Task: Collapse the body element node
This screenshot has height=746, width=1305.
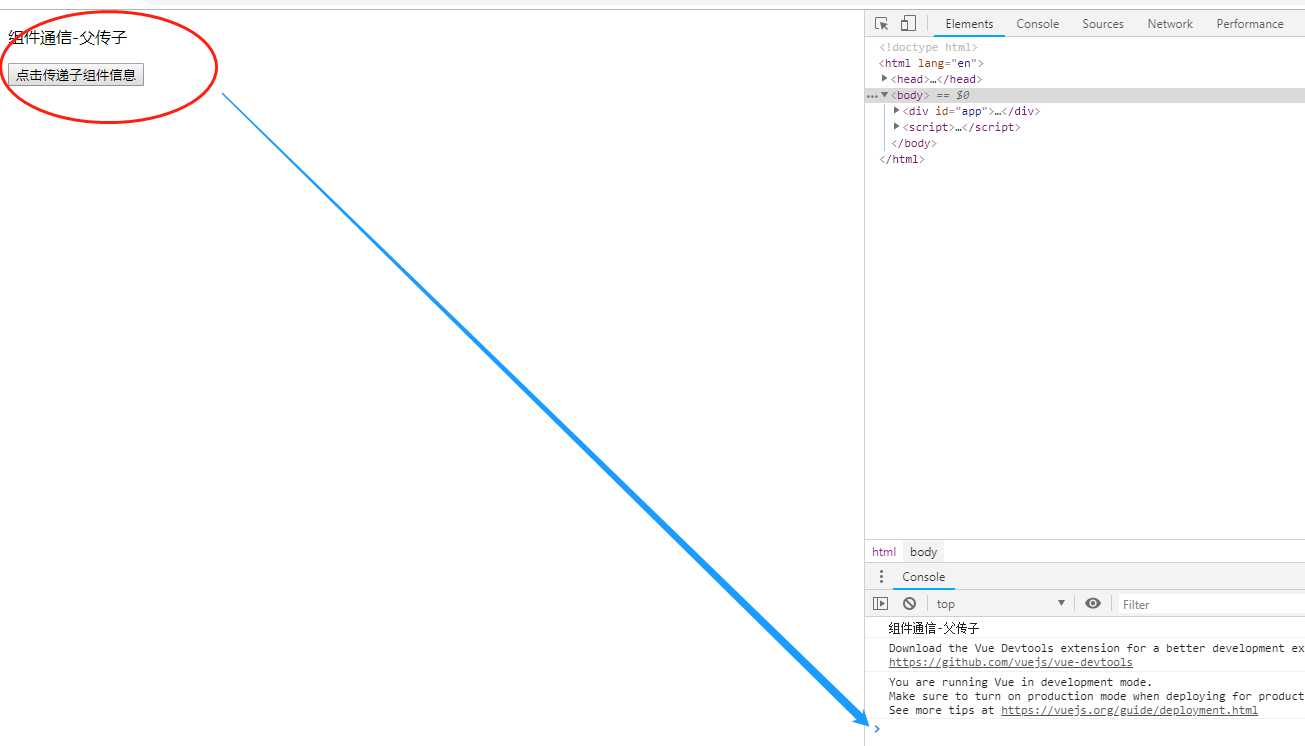Action: (884, 95)
